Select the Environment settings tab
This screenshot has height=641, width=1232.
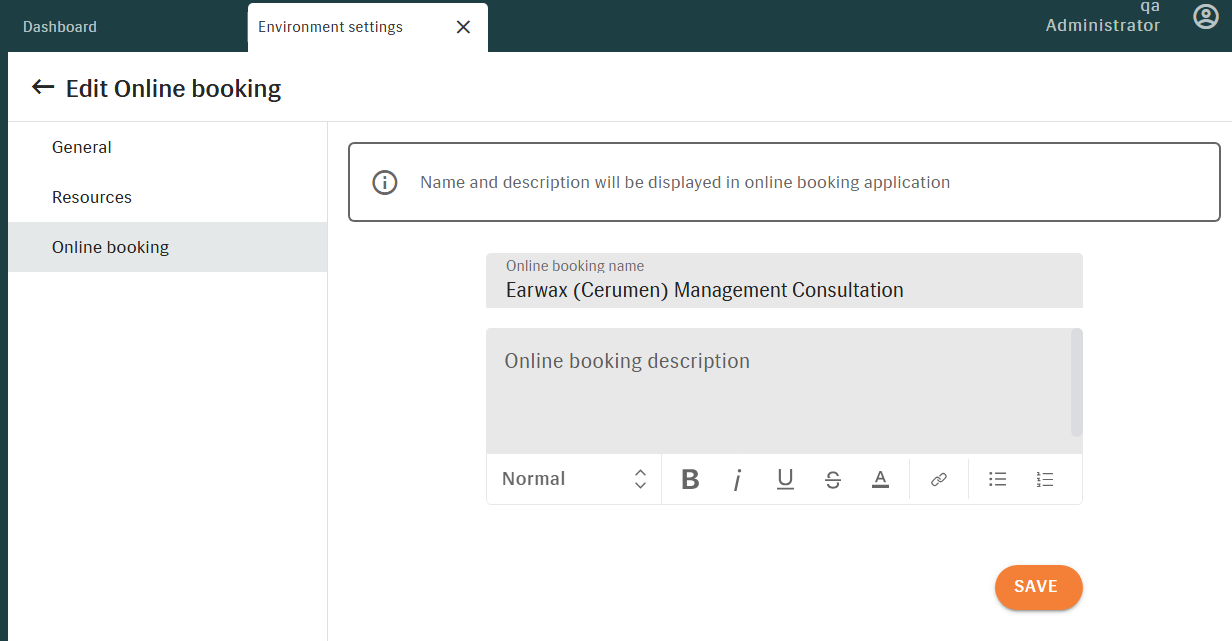coord(331,27)
